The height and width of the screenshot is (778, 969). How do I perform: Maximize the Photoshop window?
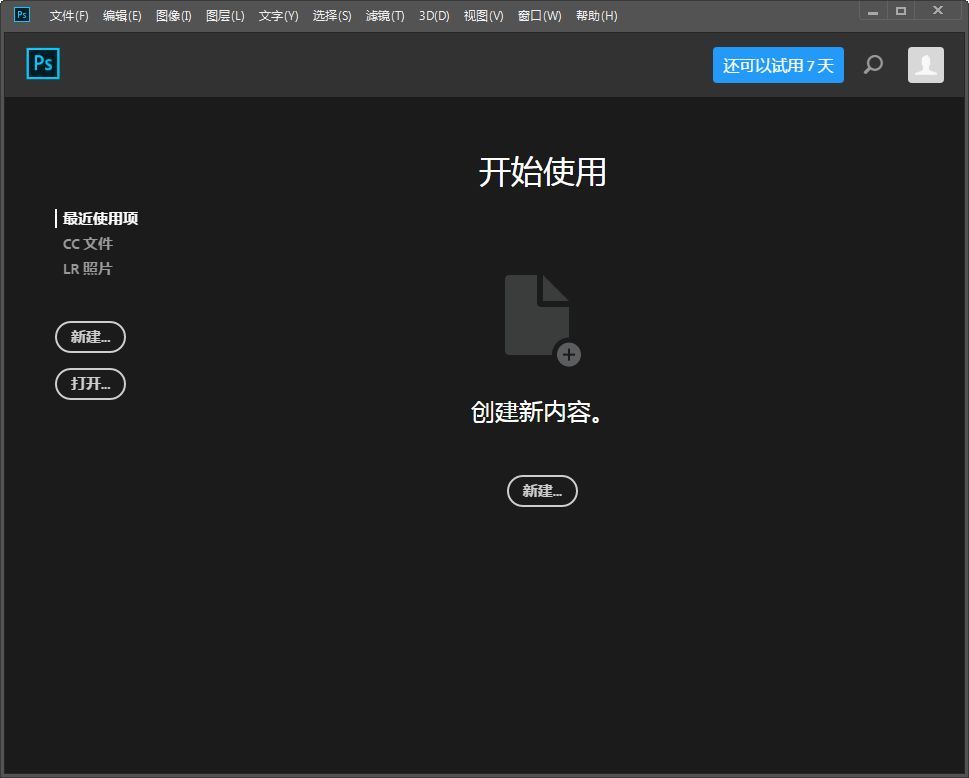point(901,11)
